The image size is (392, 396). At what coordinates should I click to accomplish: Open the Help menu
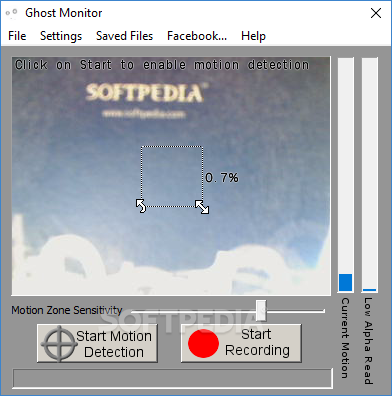tap(253, 36)
